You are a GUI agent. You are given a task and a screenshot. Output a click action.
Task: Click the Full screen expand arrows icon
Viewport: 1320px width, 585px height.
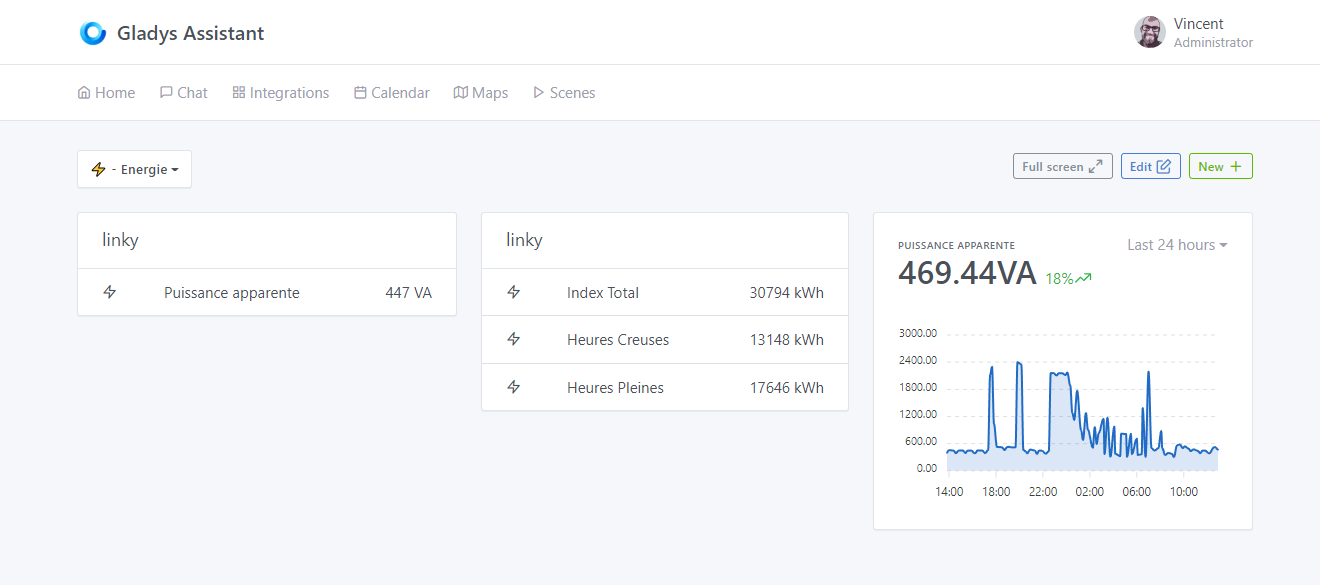coord(1097,166)
